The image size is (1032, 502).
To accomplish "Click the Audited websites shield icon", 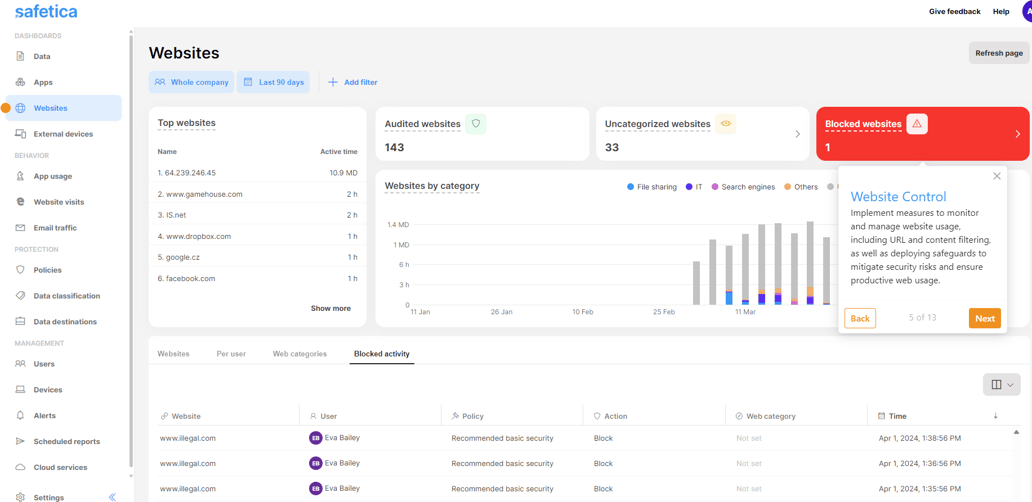I will [x=476, y=124].
